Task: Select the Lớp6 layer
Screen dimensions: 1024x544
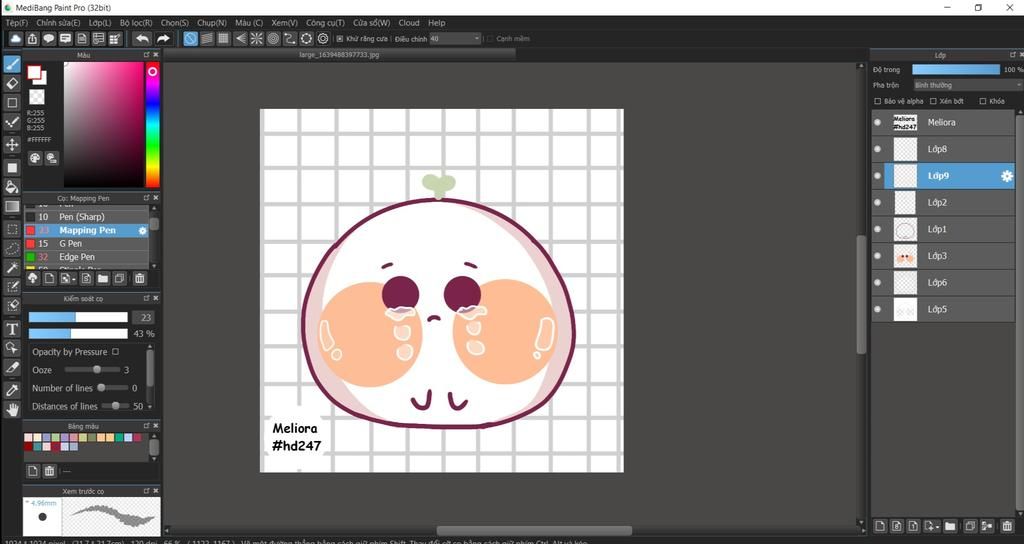Action: click(x=943, y=283)
